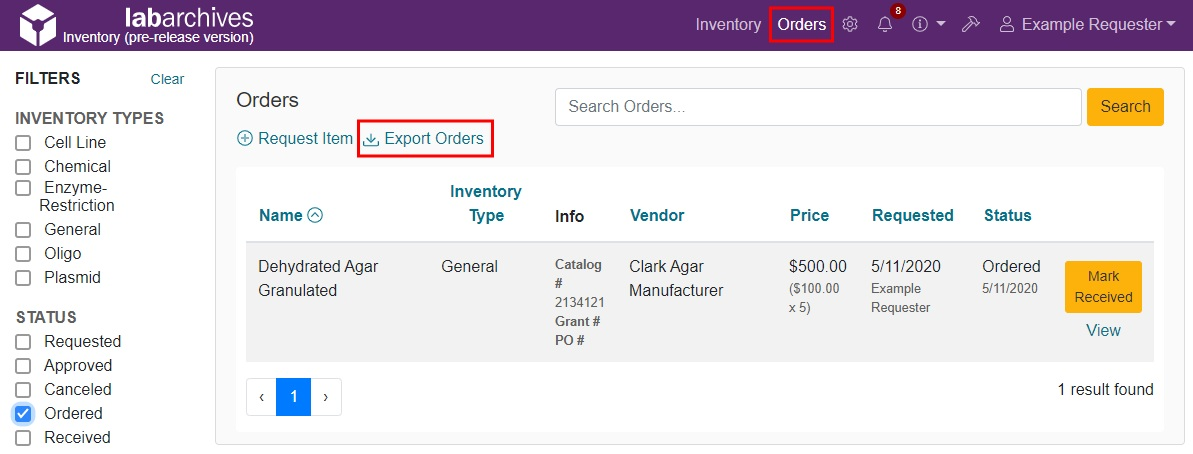Go to previous page using left chevron

[261, 397]
